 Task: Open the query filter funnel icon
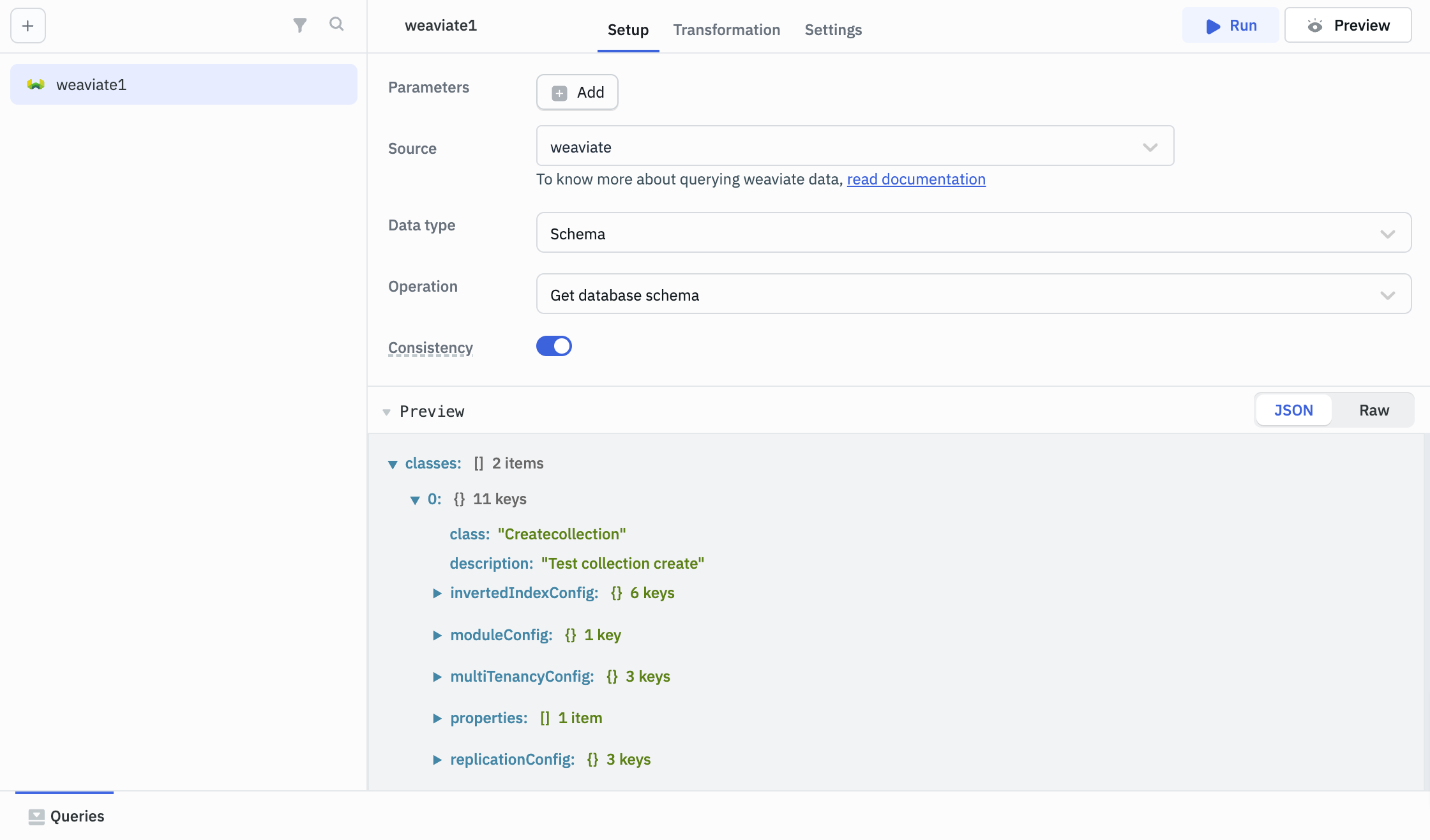pos(300,25)
